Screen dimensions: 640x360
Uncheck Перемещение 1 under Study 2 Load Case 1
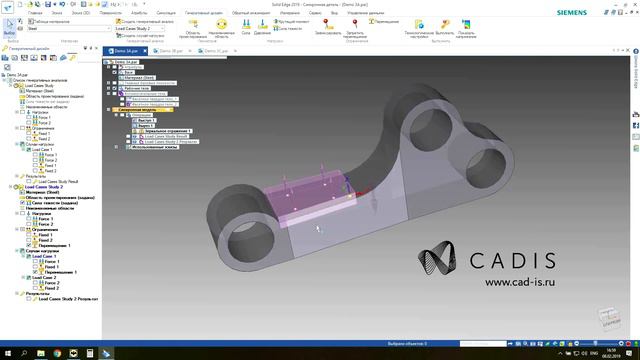pyautogui.click(x=36, y=272)
